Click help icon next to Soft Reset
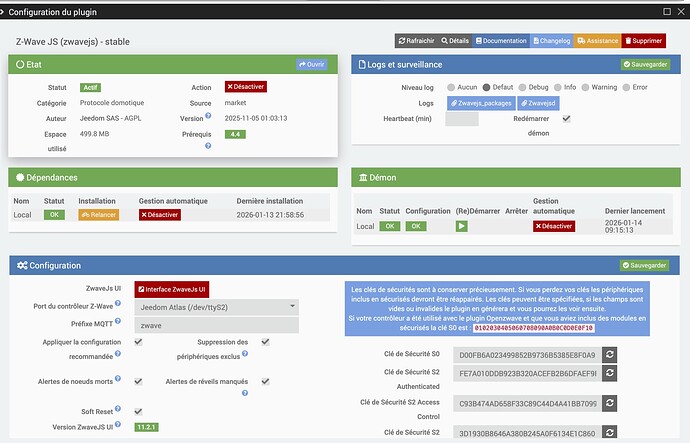Viewport: 690px width, 443px height. click(118, 409)
